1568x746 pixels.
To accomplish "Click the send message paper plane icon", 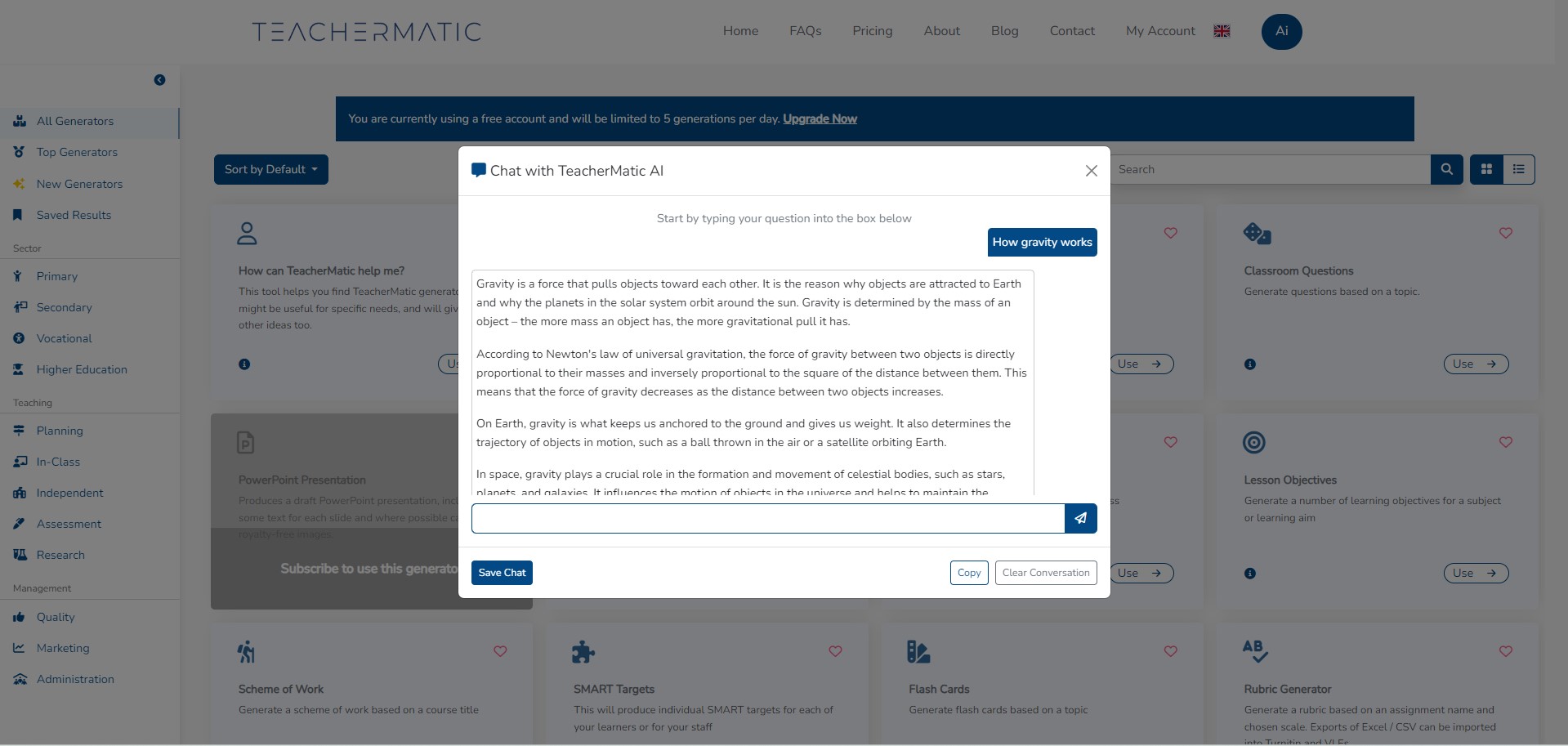I will pyautogui.click(x=1080, y=518).
